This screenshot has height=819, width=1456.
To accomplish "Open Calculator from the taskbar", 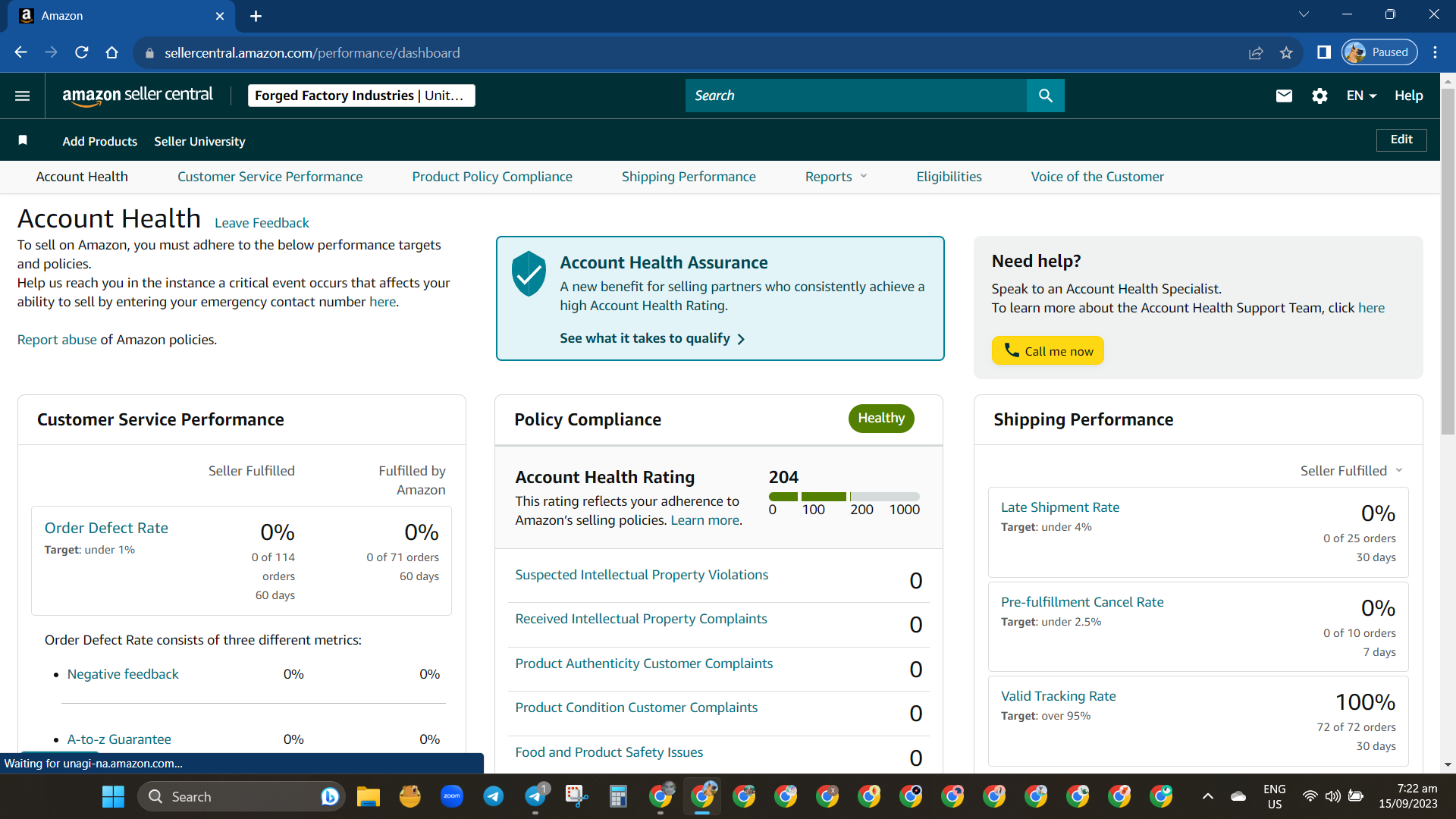I will tap(618, 796).
